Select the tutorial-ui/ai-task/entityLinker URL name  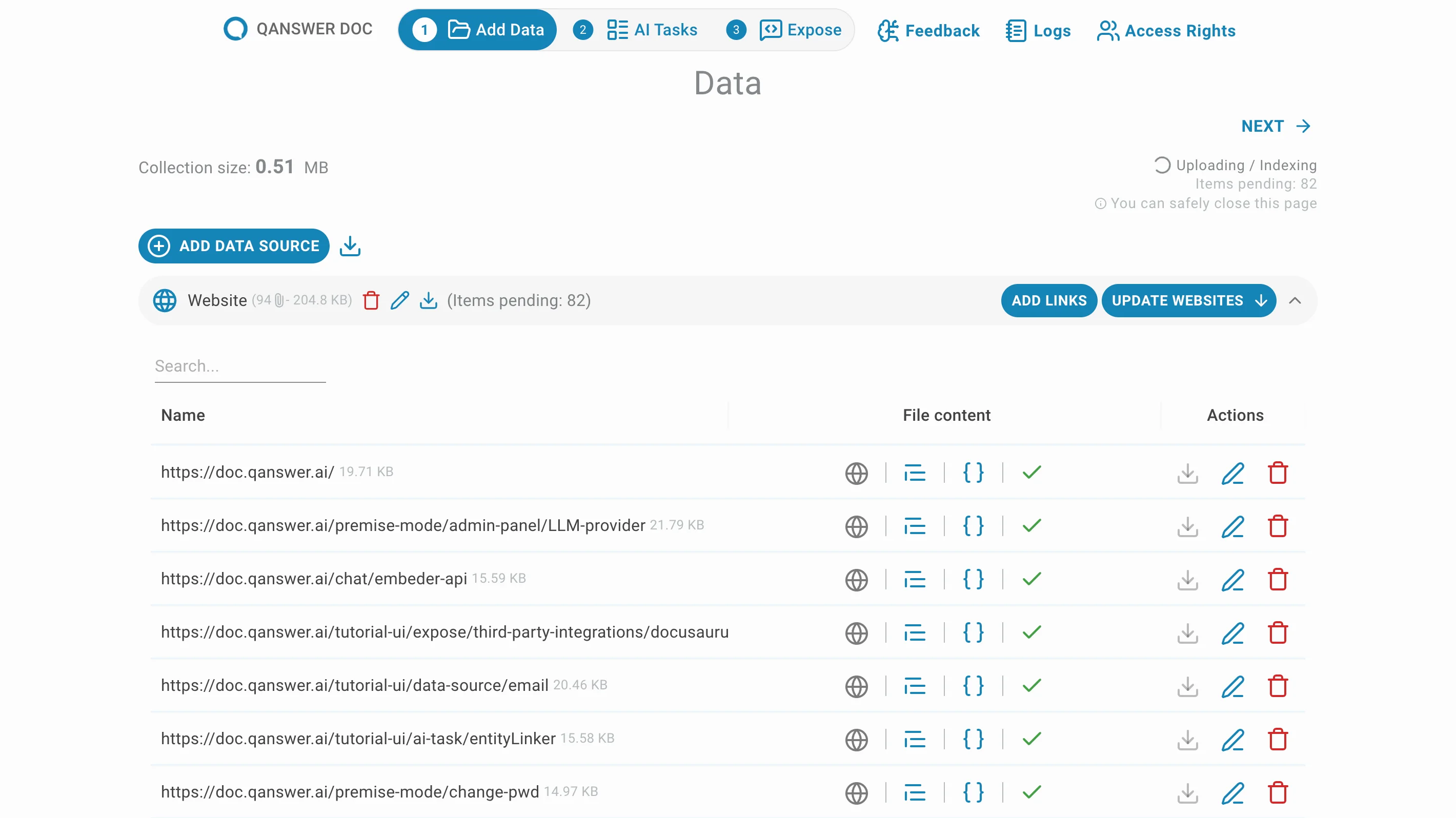click(x=358, y=739)
